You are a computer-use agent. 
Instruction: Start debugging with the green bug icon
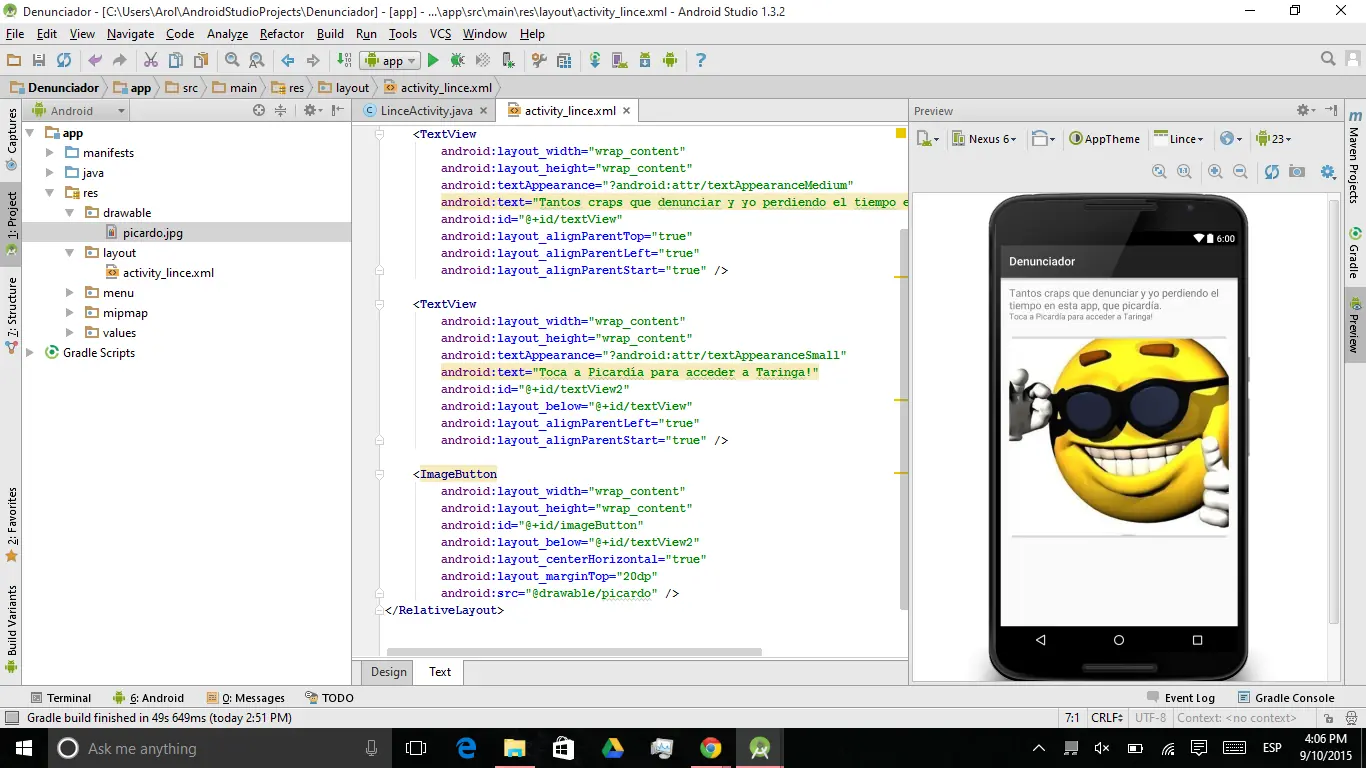[458, 61]
